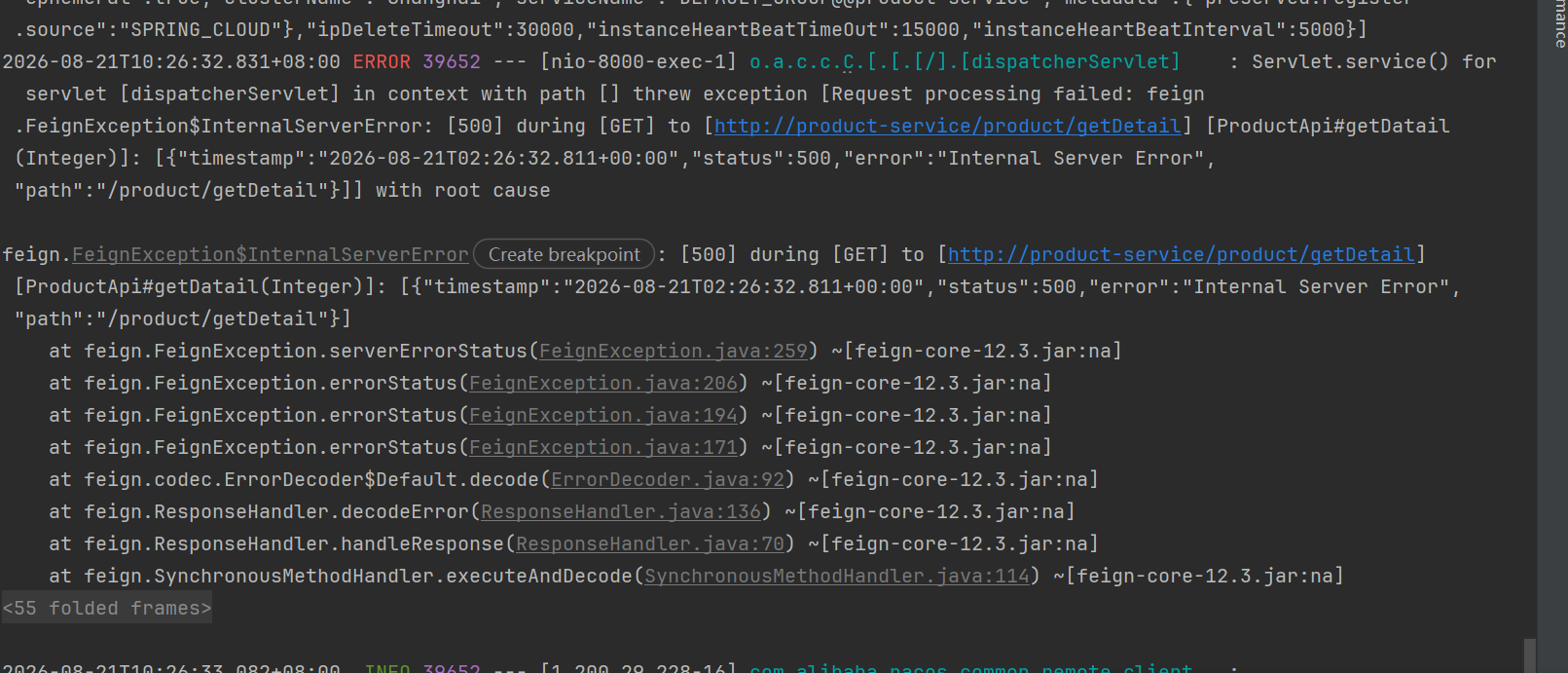This screenshot has height=673, width=1568.
Task: Click the feign.ResponseHandler.handleResponse frame text
Action: [294, 543]
